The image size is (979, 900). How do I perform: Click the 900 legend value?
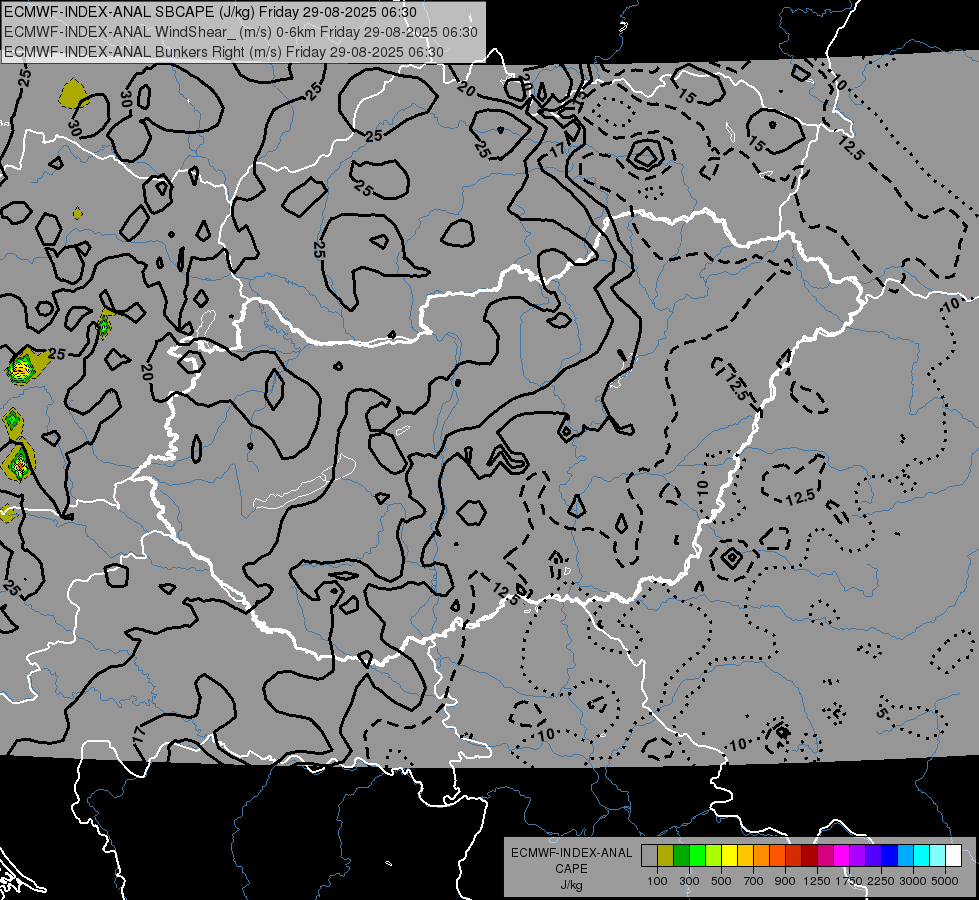(x=785, y=881)
